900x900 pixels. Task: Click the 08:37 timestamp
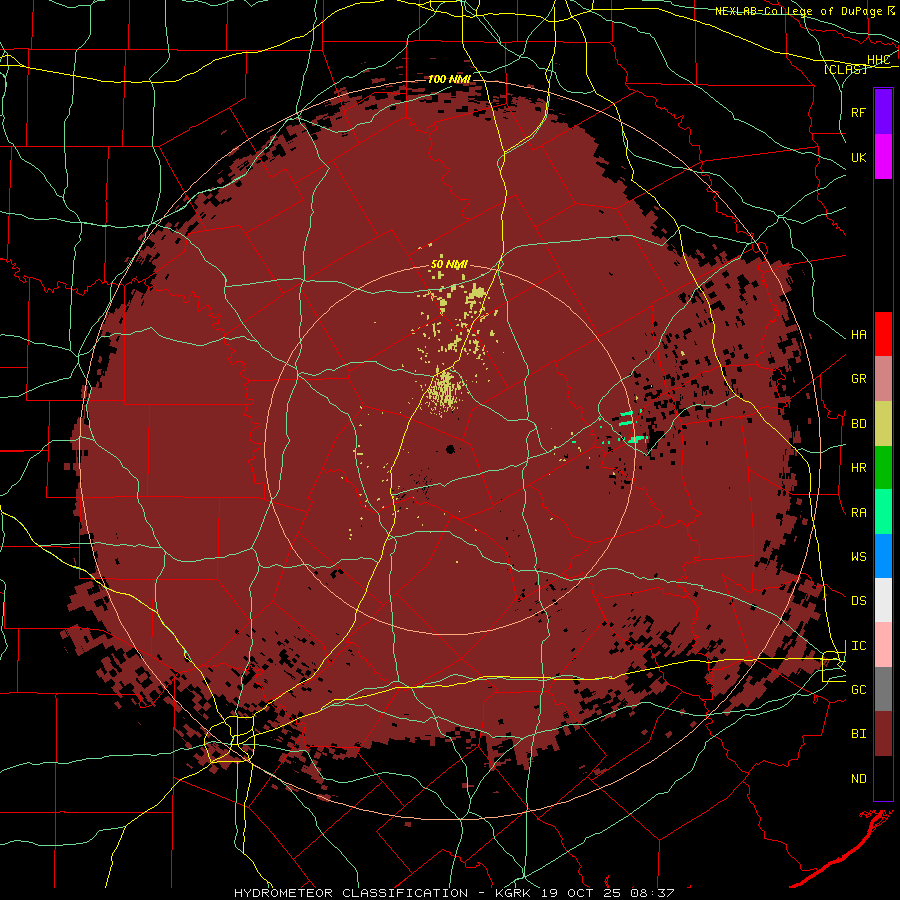[652, 893]
